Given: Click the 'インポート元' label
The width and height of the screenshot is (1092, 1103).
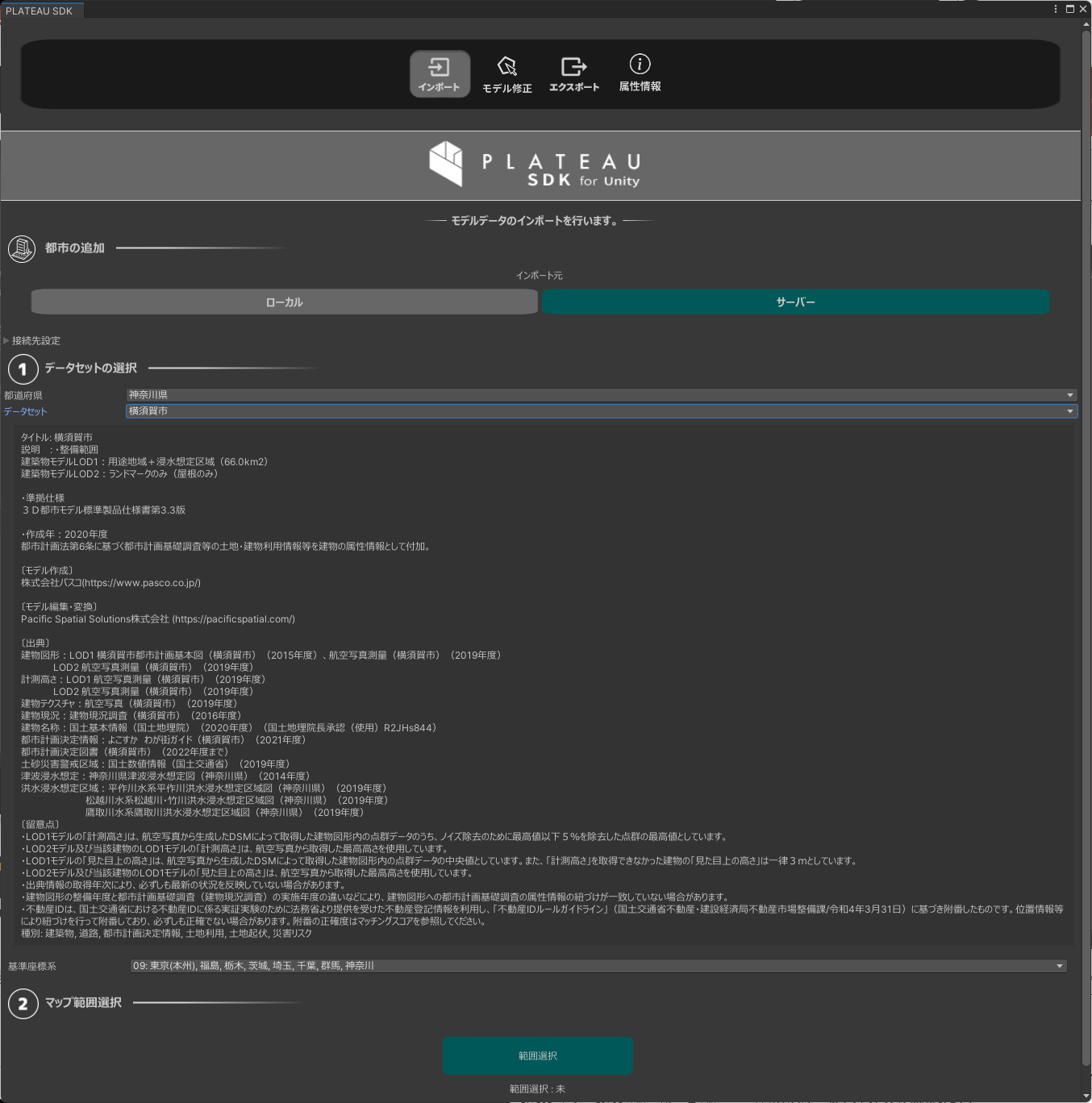Looking at the screenshot, I should click(x=540, y=276).
